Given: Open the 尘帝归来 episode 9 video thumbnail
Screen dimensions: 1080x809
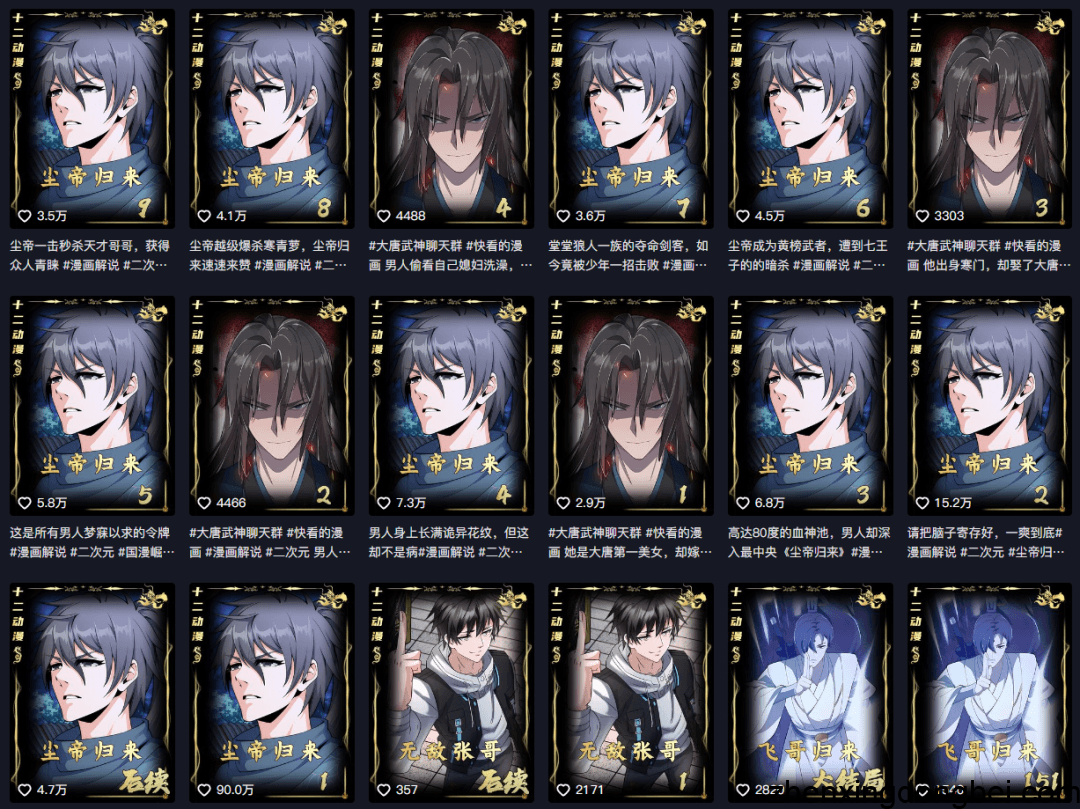Looking at the screenshot, I should tap(92, 118).
